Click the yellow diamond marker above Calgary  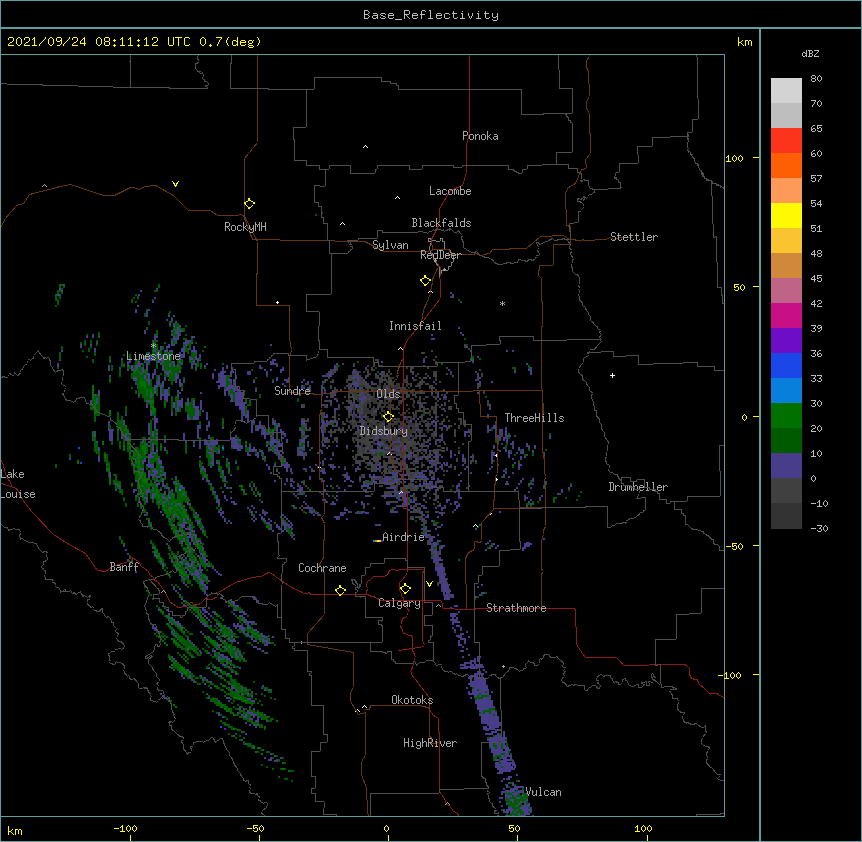[405, 589]
